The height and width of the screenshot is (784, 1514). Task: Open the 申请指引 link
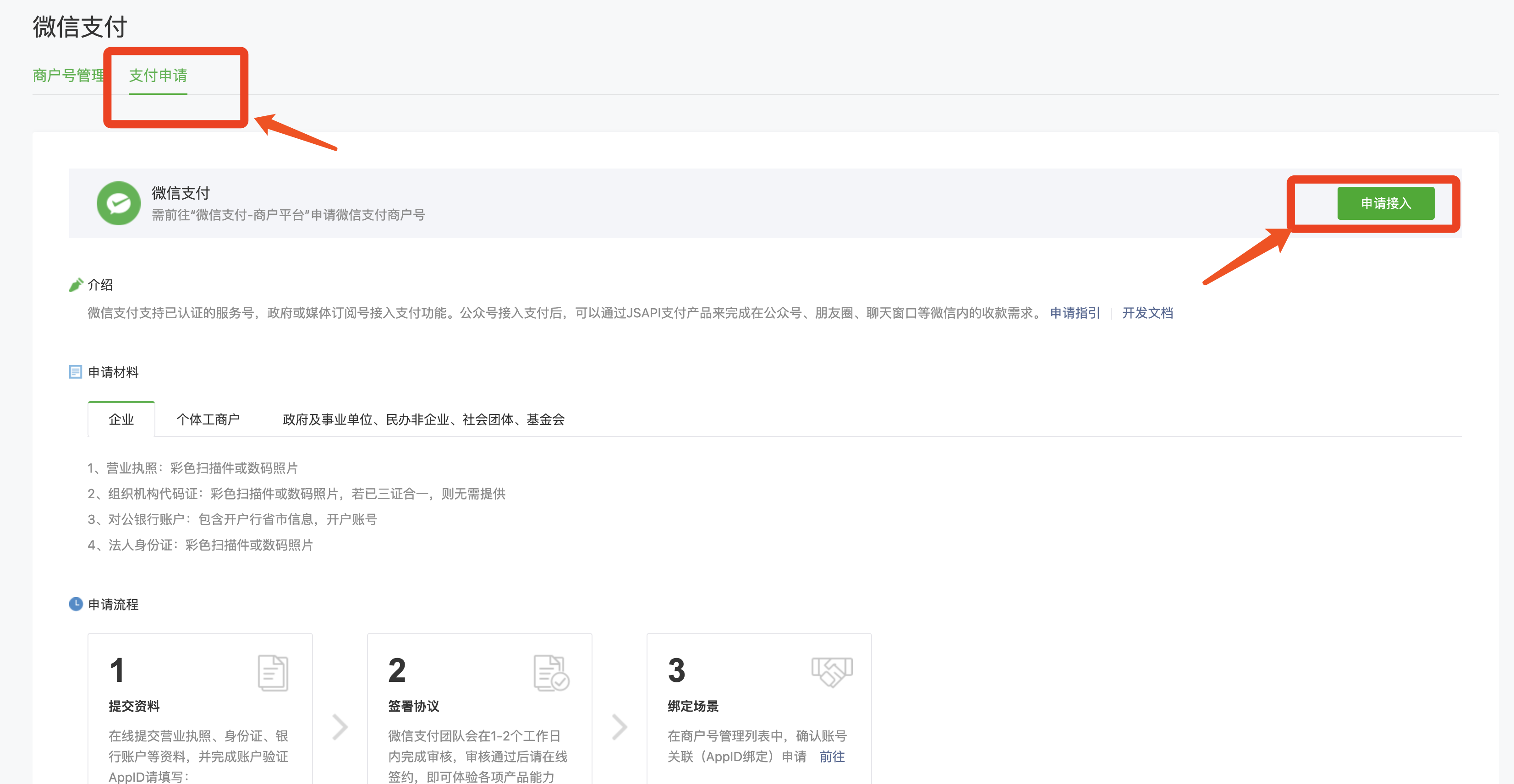[1075, 313]
